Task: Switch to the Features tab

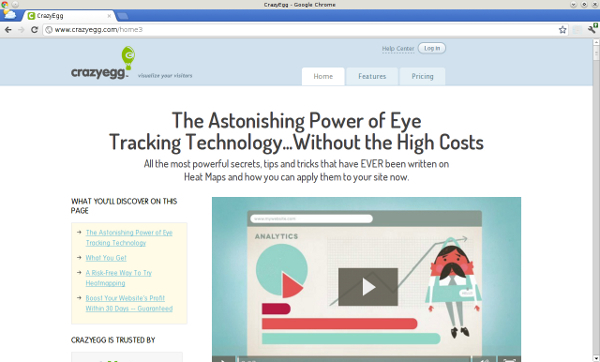Action: pyautogui.click(x=372, y=76)
